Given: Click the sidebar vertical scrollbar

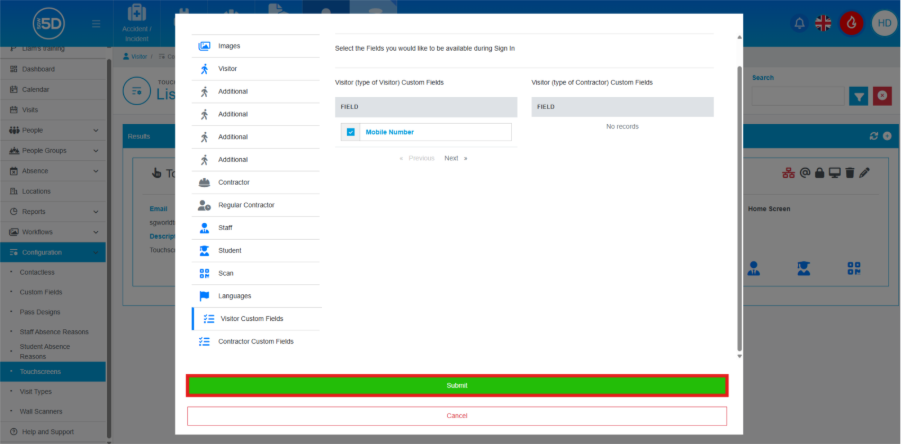Looking at the screenshot, I should 109,248.
